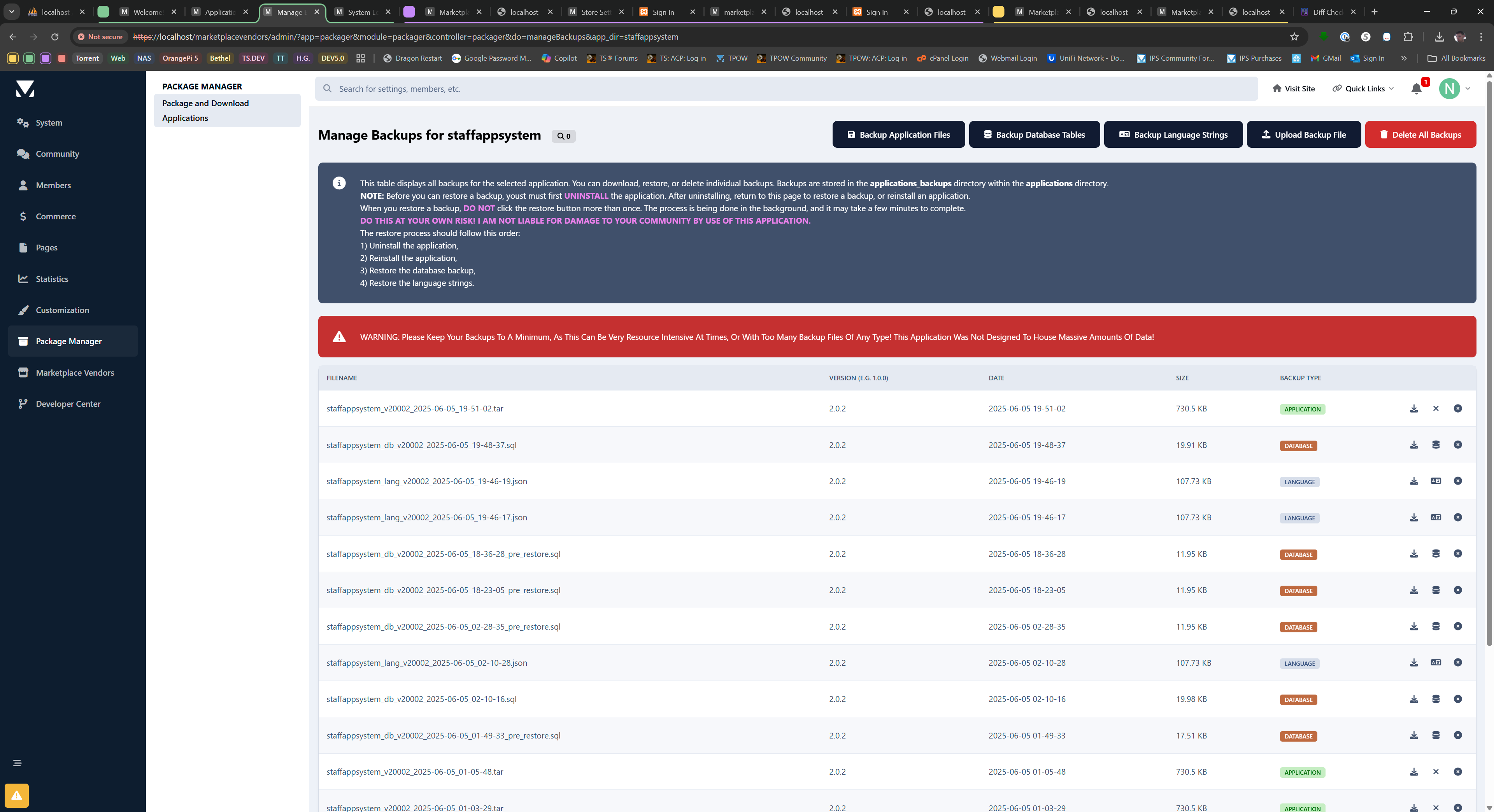Click Backup Application Files button

[x=898, y=135]
